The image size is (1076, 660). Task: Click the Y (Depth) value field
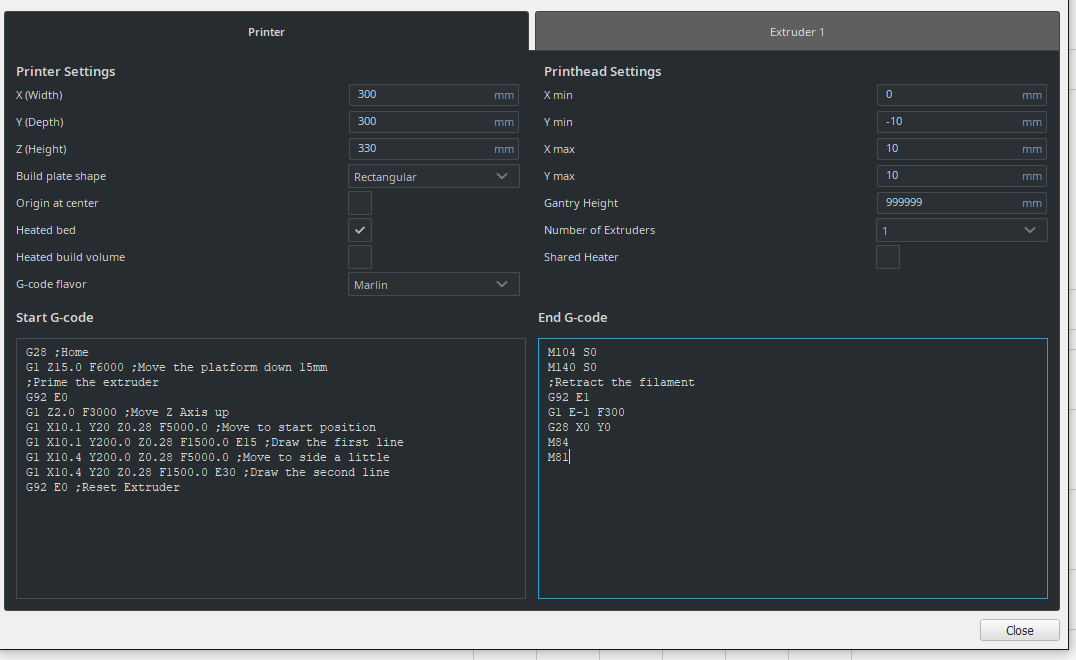coord(434,121)
